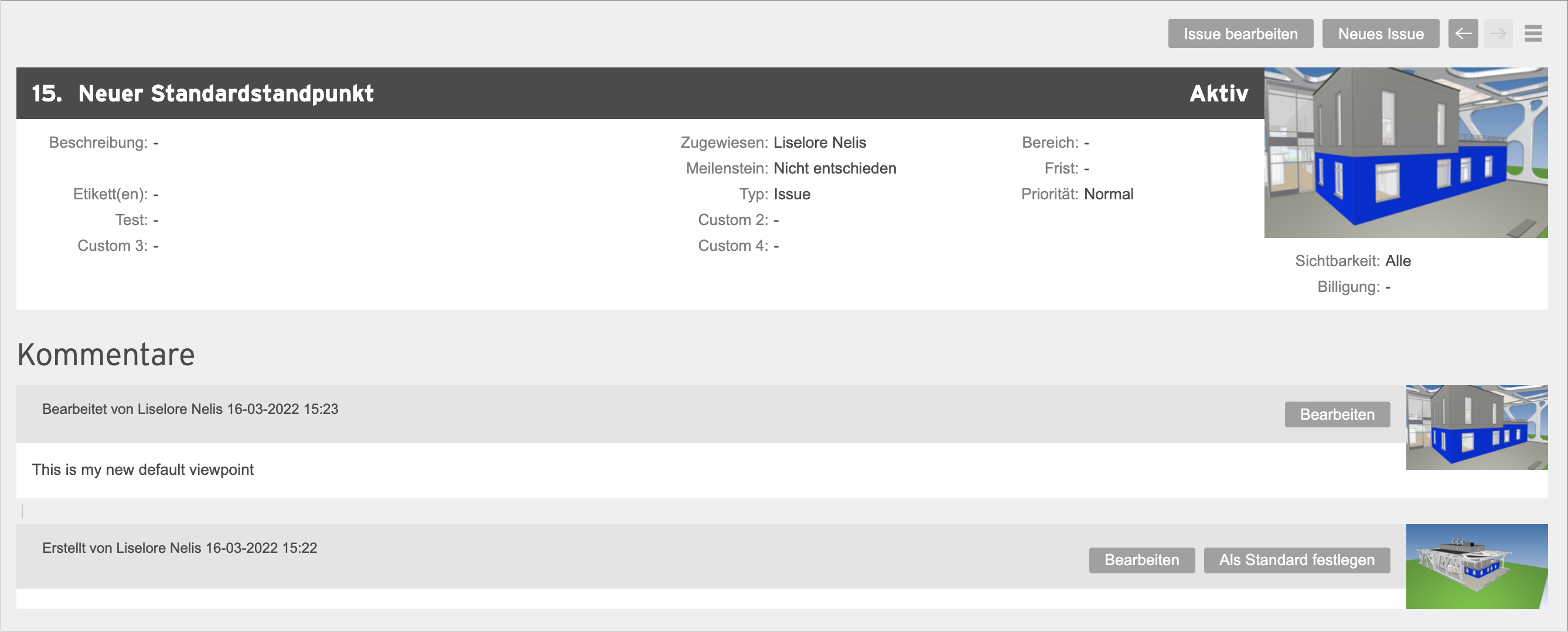Go to next issue with right arrow
1568x632 pixels.
(1498, 33)
